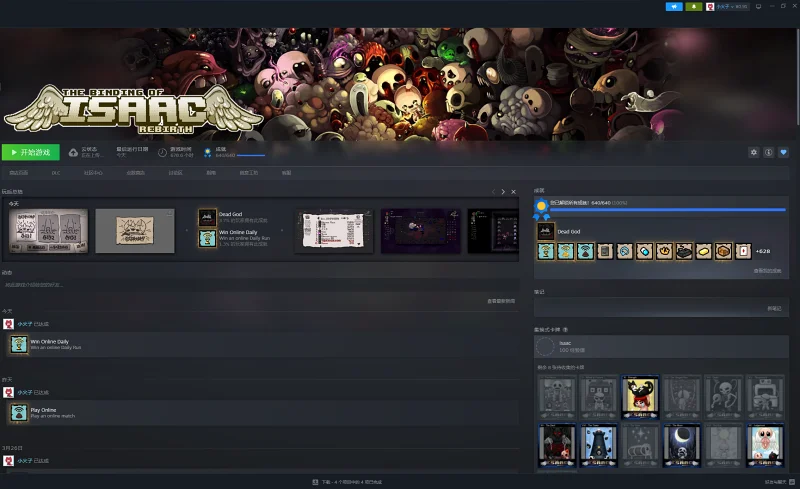800x489 pixels.
Task: Click the small achievement progress bar near play button
Action: (x=251, y=155)
